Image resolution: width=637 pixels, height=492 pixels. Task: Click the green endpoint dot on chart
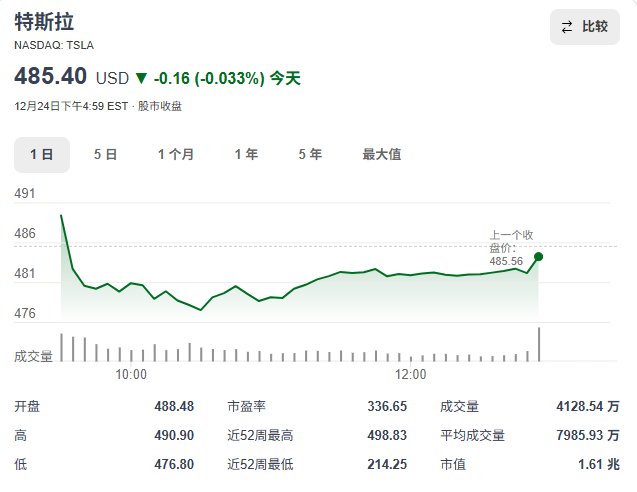tap(539, 257)
